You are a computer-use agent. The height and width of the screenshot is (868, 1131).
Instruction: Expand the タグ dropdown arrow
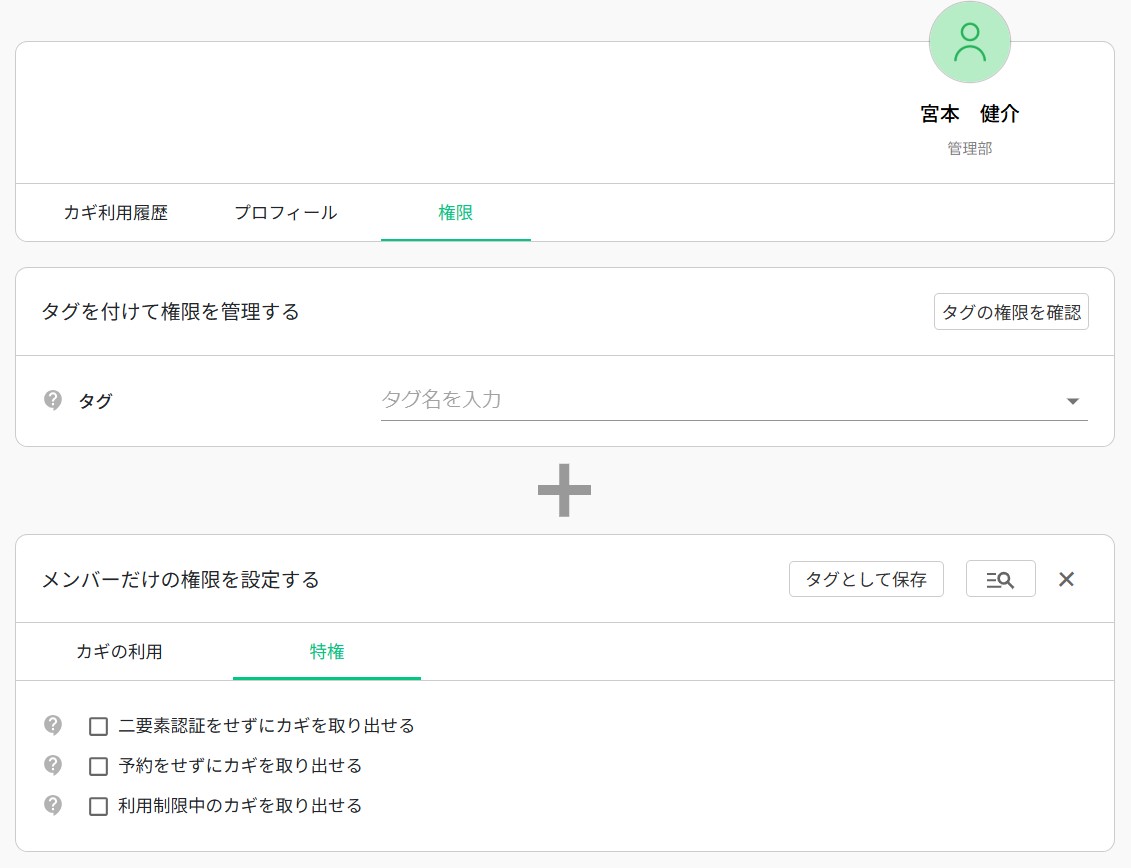1072,401
